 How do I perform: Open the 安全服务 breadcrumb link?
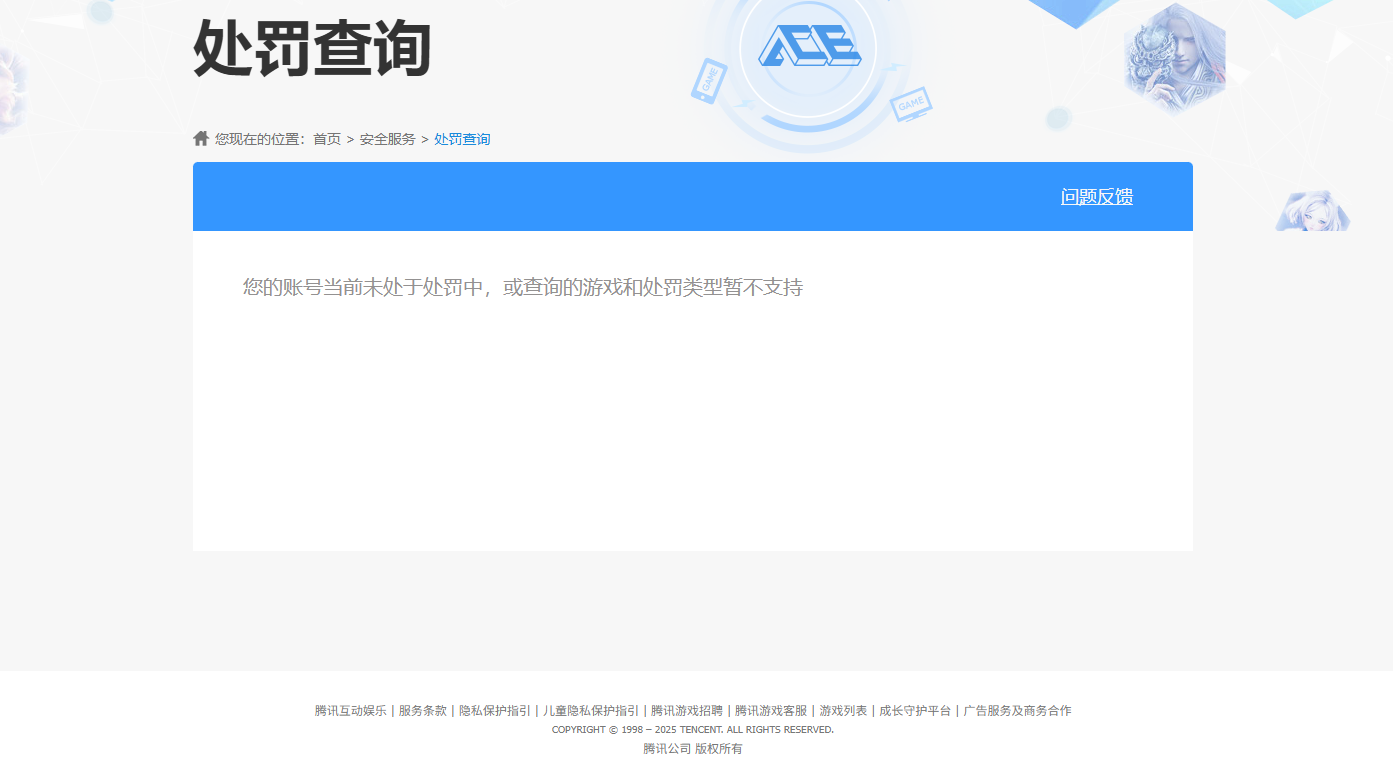coord(389,139)
